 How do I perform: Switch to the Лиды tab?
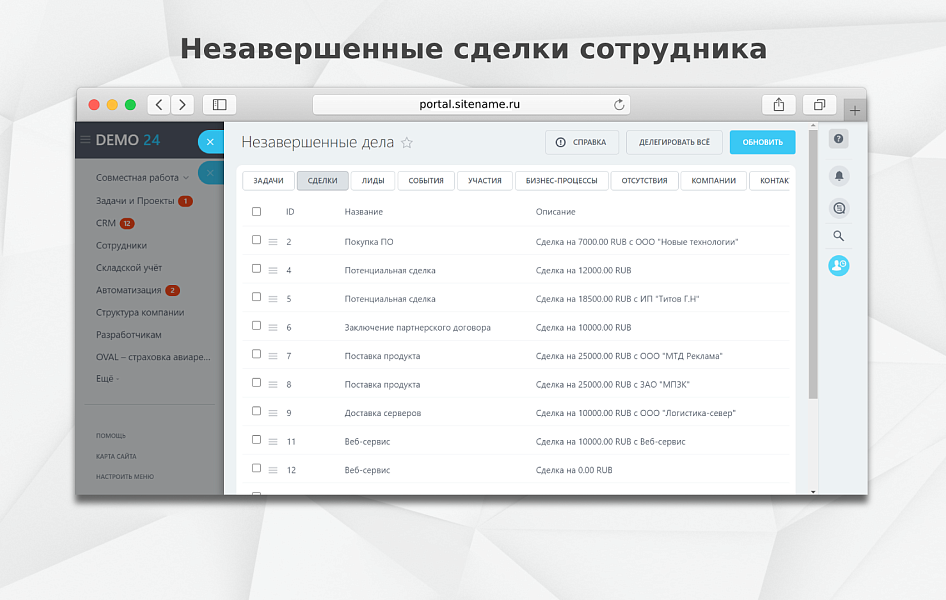click(372, 181)
